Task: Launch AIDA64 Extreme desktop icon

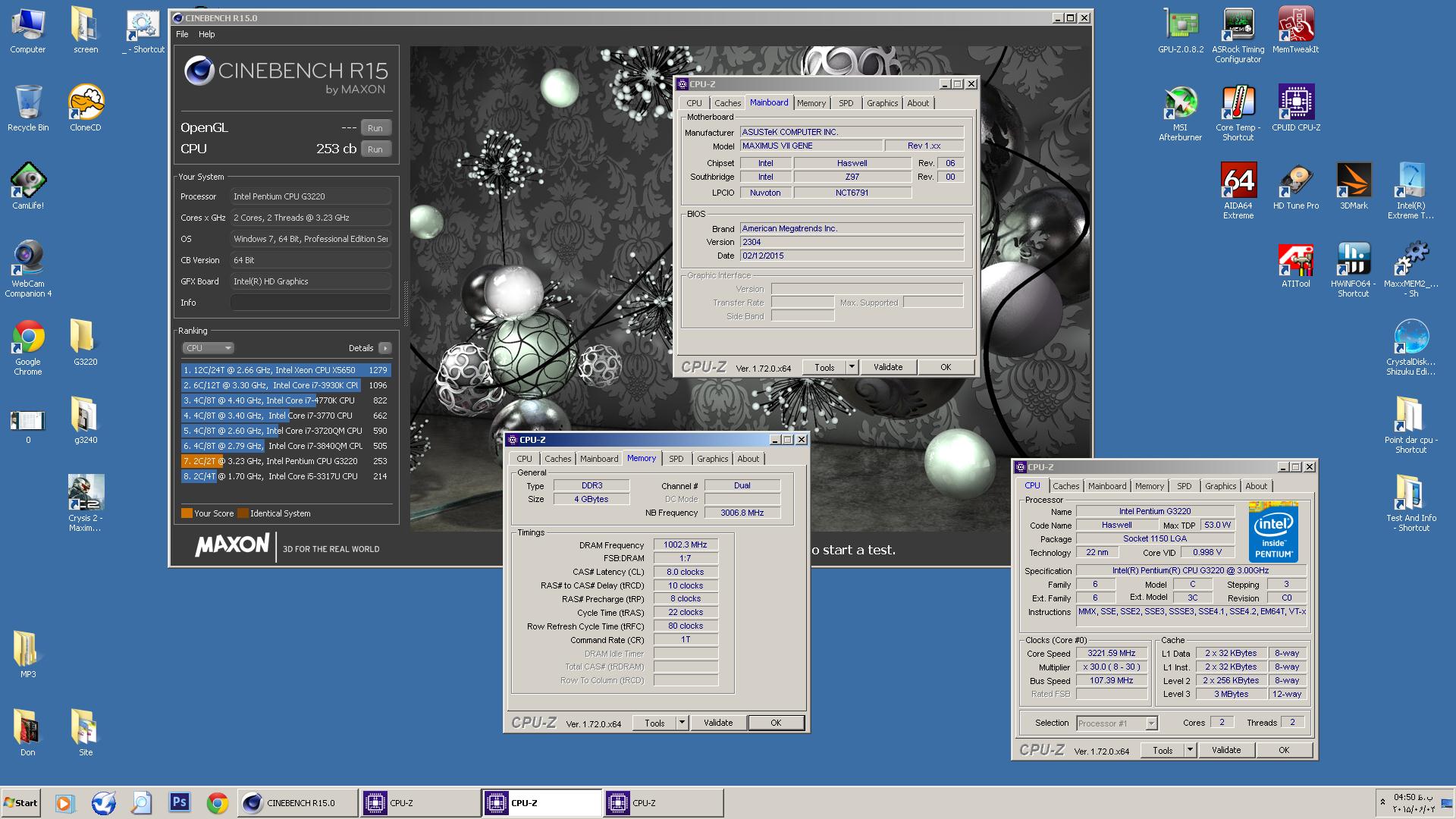Action: point(1238,191)
